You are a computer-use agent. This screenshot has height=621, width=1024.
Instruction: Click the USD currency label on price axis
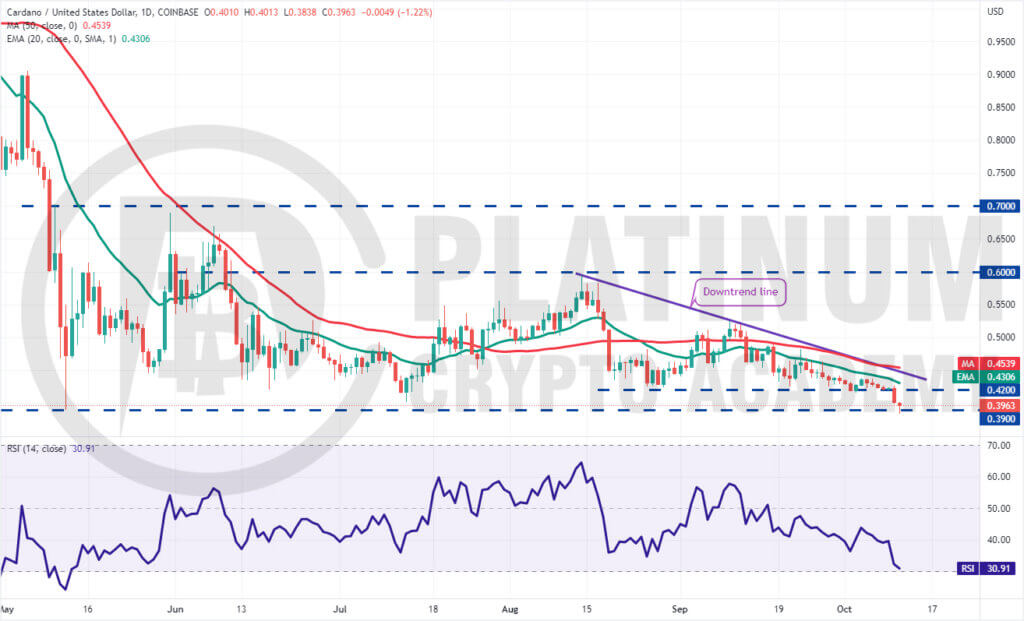point(995,12)
